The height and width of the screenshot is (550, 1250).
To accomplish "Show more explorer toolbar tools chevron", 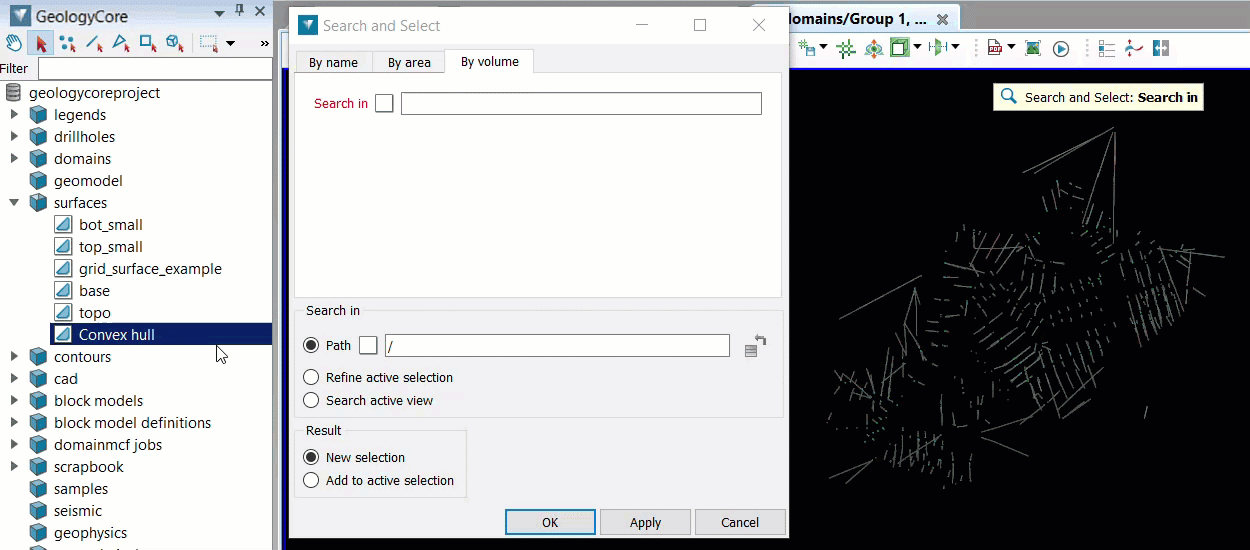I will click(264, 43).
